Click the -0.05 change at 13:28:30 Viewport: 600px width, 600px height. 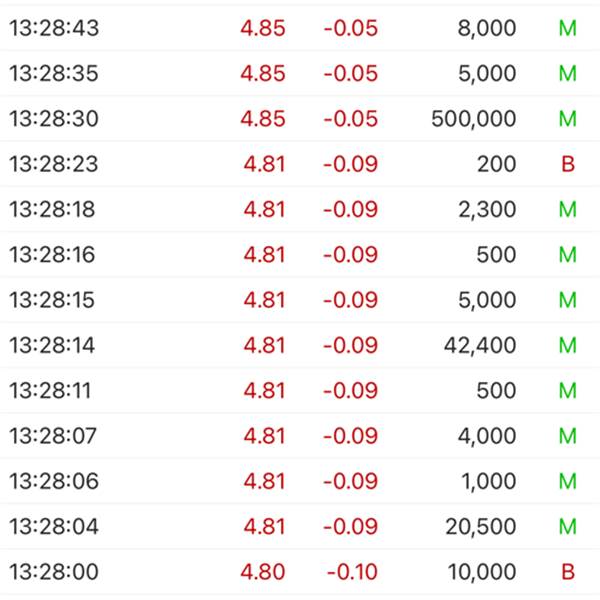pyautogui.click(x=351, y=119)
